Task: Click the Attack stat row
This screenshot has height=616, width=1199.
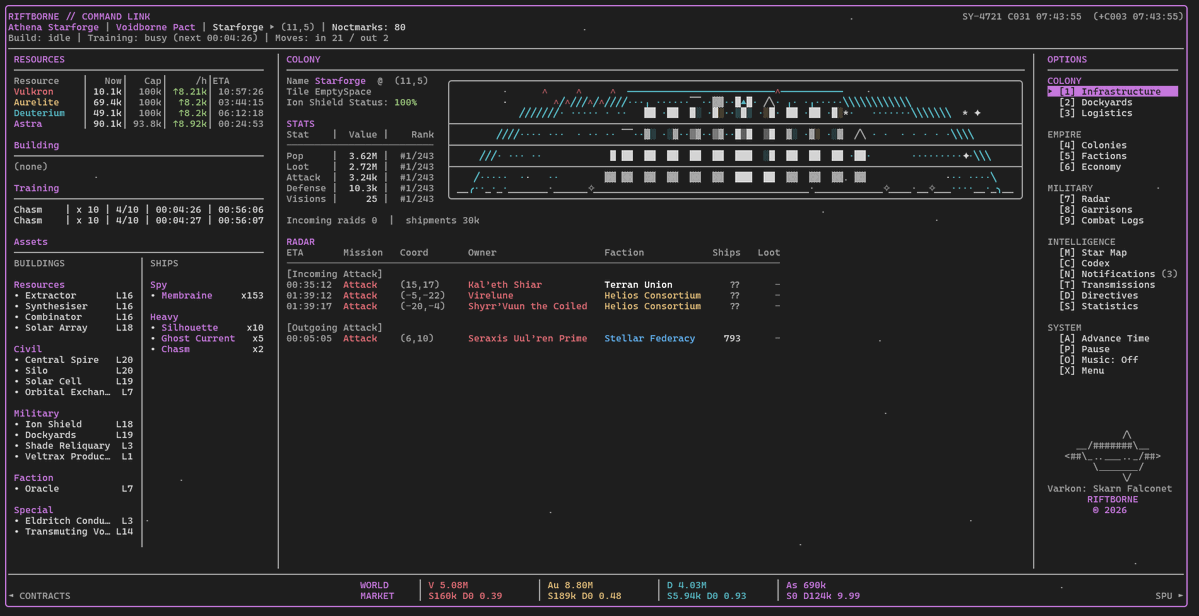Action: (x=359, y=177)
